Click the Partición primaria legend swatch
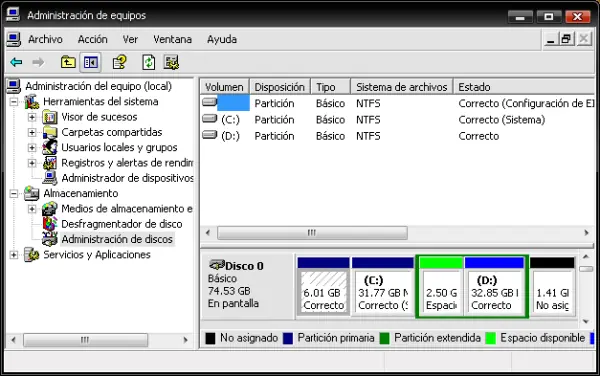Image resolution: width=600 pixels, height=376 pixels. (x=288, y=338)
